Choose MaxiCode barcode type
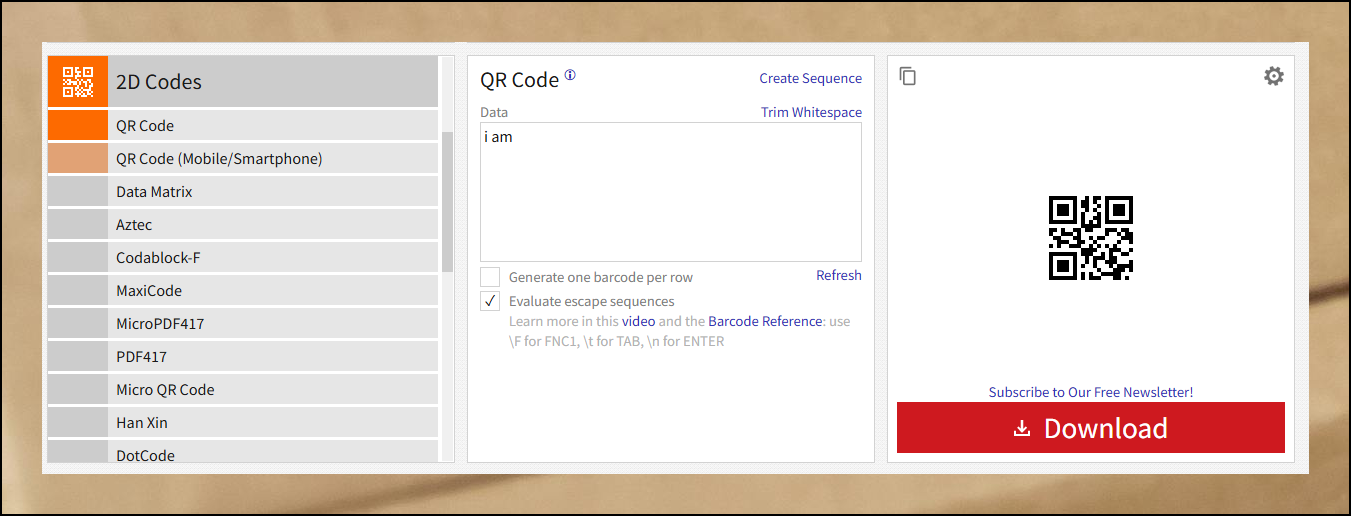Image resolution: width=1351 pixels, height=516 pixels. click(x=243, y=290)
